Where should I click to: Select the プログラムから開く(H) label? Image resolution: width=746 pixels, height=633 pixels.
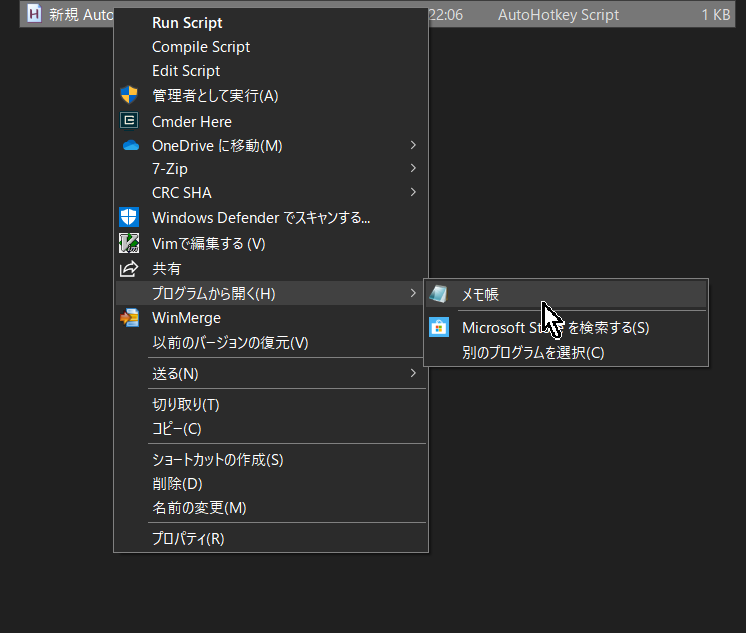click(214, 294)
